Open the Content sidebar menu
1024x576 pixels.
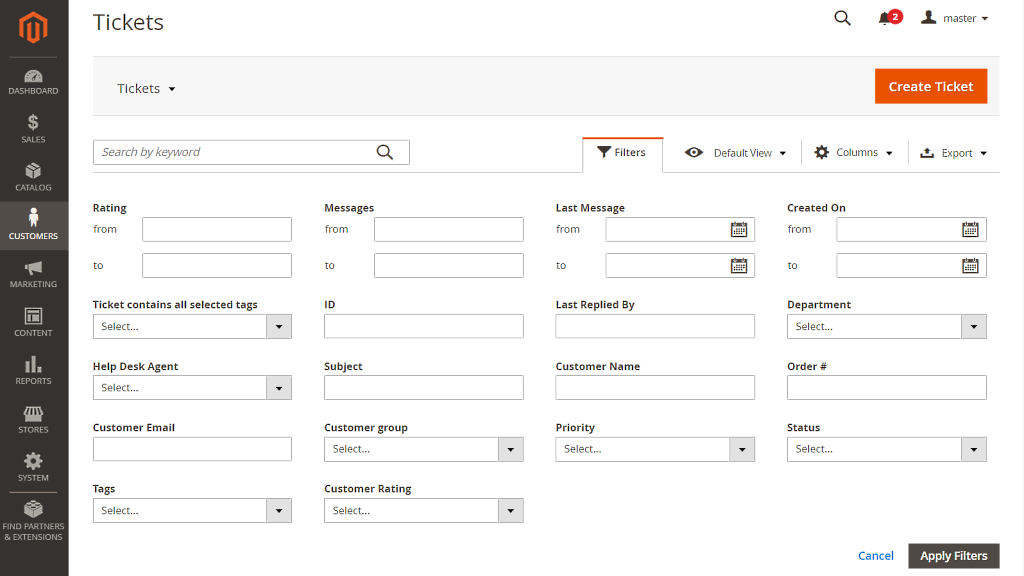coord(33,323)
